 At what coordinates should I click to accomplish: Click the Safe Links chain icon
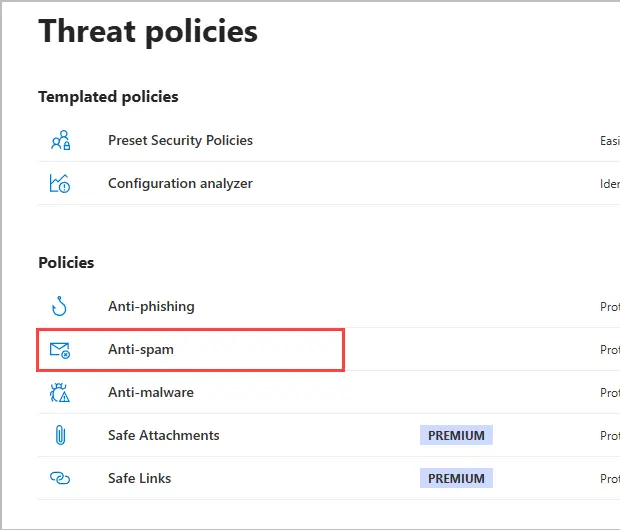[x=60, y=479]
